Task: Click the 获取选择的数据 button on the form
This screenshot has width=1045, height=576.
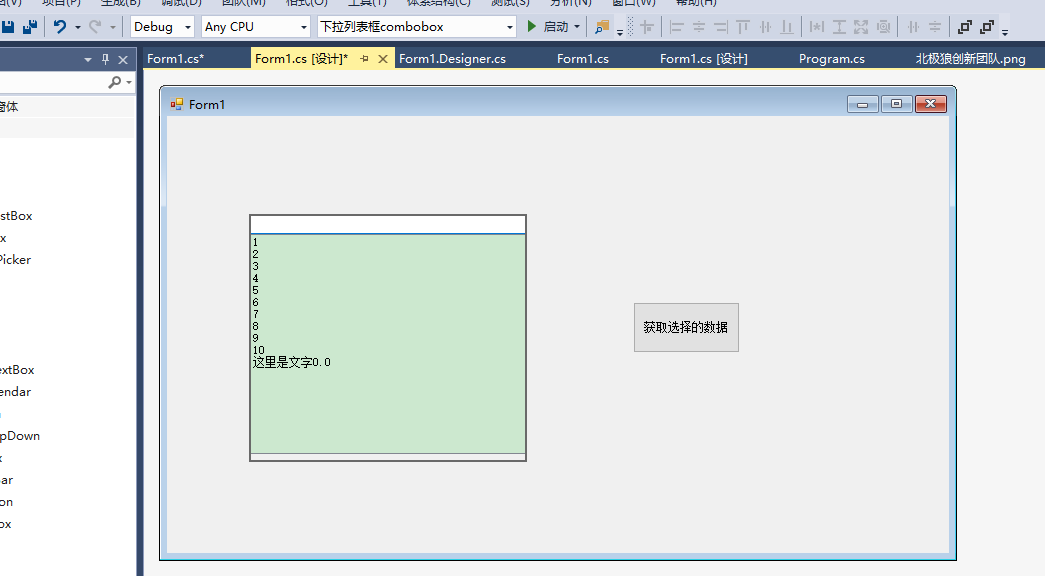Action: [x=686, y=327]
